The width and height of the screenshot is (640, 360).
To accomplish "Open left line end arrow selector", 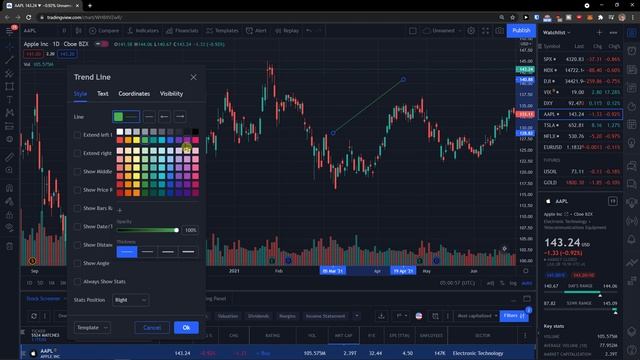I will click(x=164, y=117).
